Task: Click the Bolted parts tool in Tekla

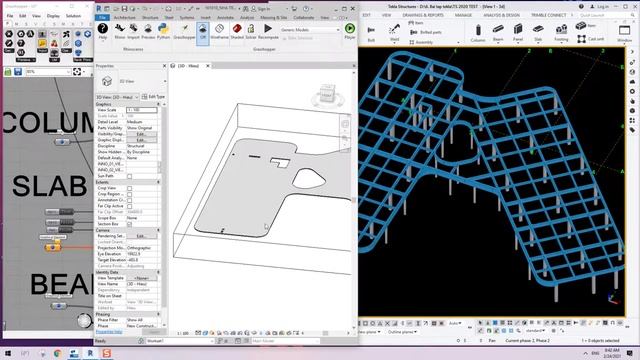Action: click(x=426, y=32)
